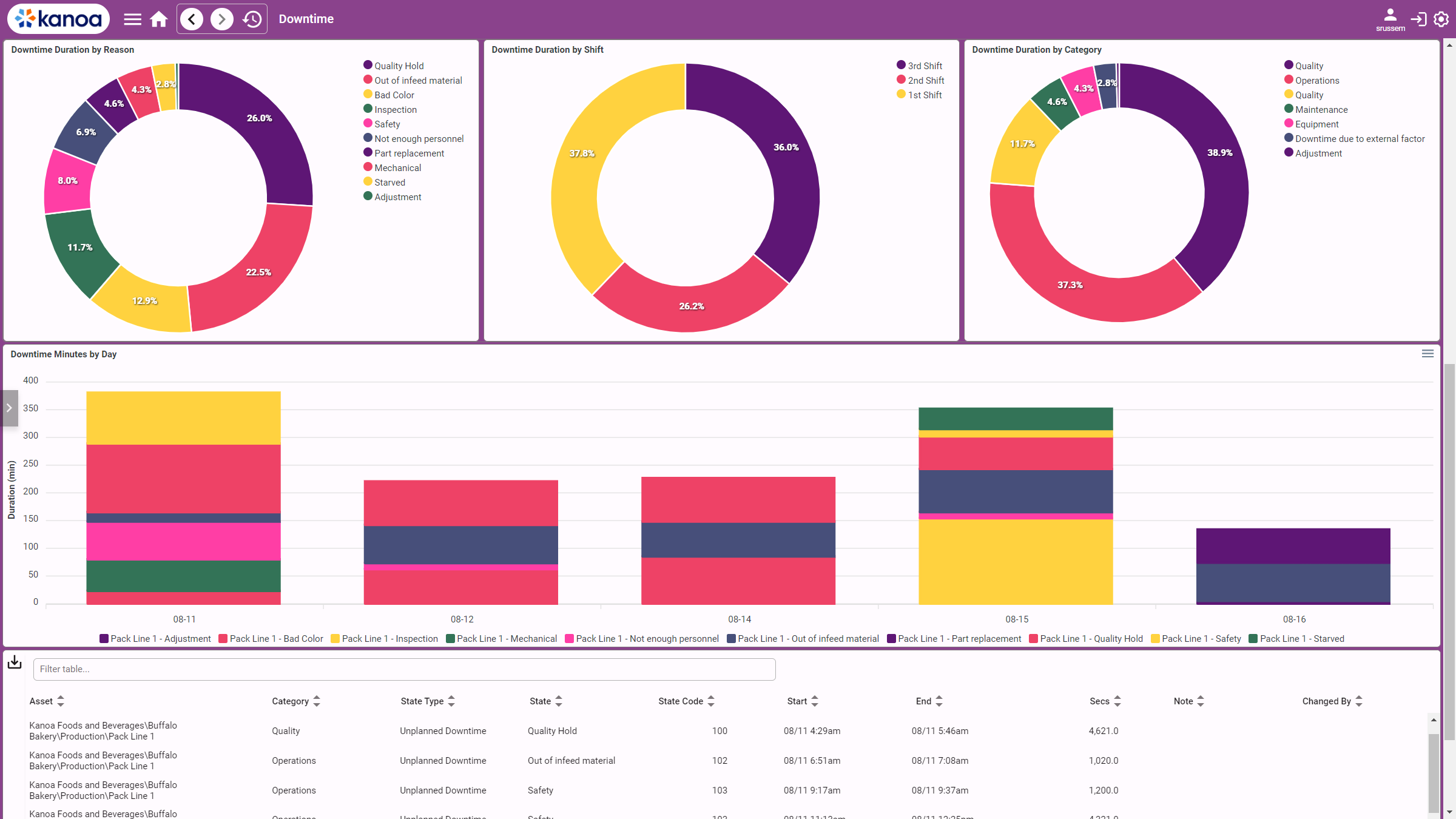Click the 08/11 4:29am start cell
This screenshot has height=819, width=1456.
812,731
